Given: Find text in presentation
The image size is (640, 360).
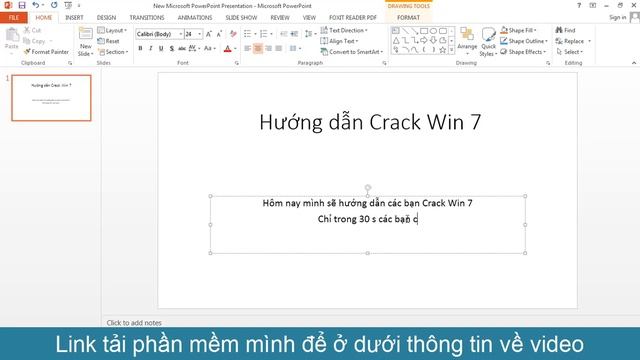Looking at the screenshot, I should point(565,30).
